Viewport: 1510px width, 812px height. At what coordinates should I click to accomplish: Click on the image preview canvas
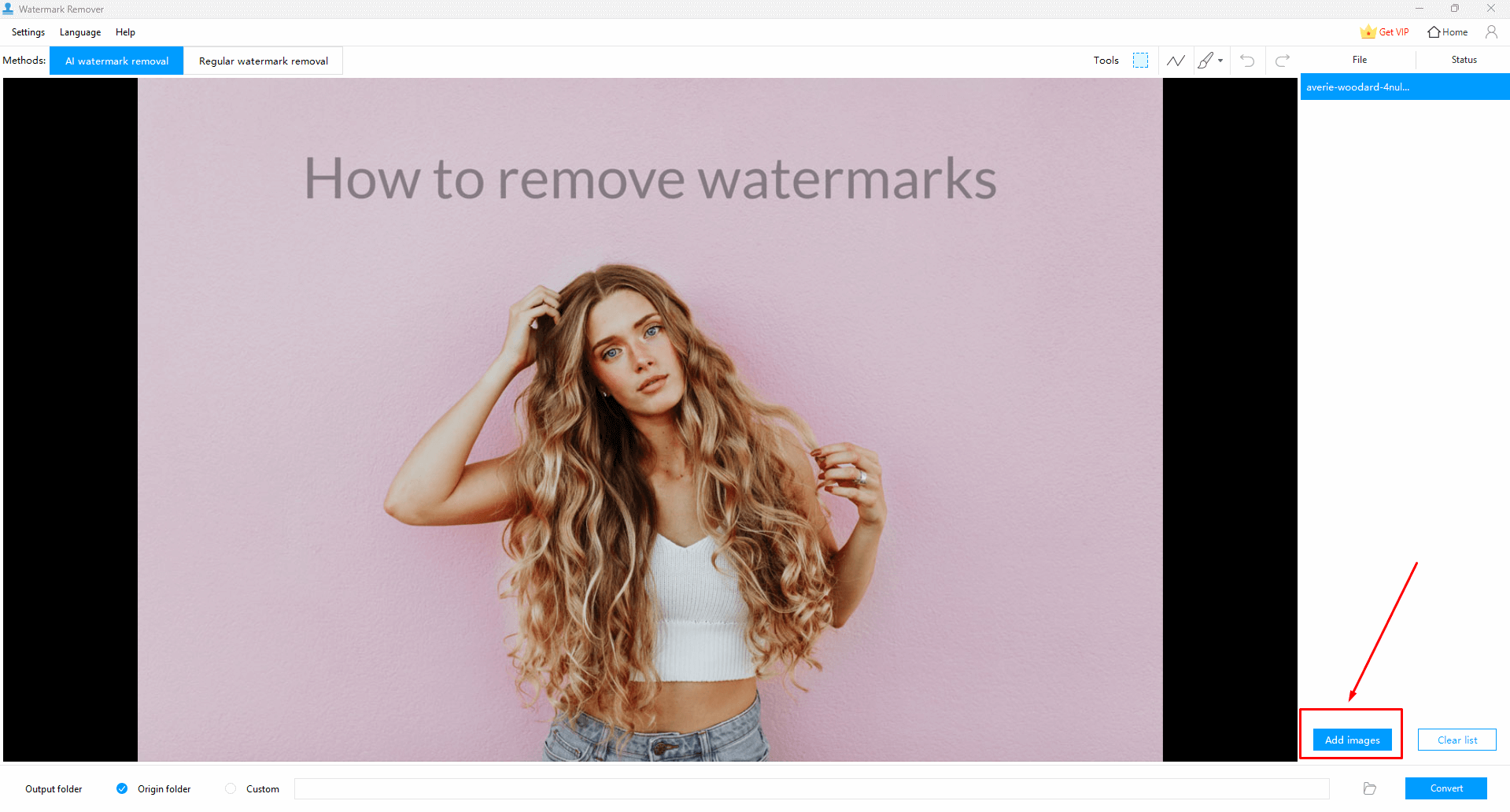tap(650, 419)
